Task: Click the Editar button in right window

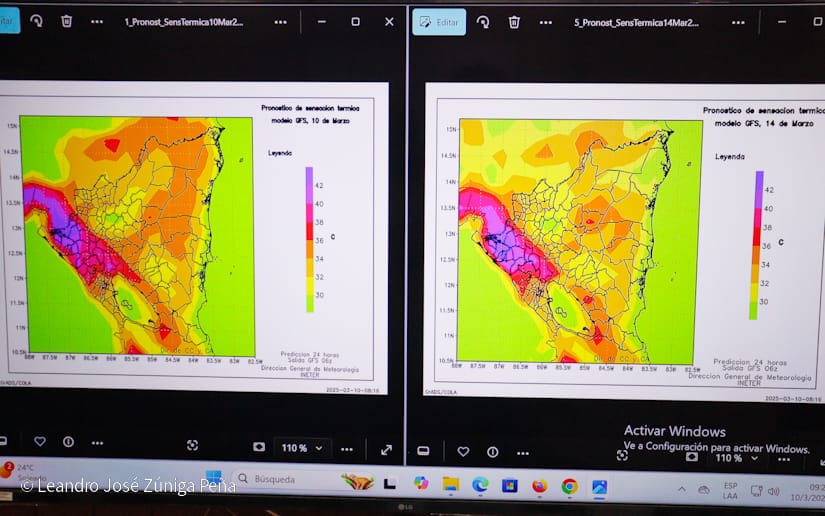Action: (439, 22)
